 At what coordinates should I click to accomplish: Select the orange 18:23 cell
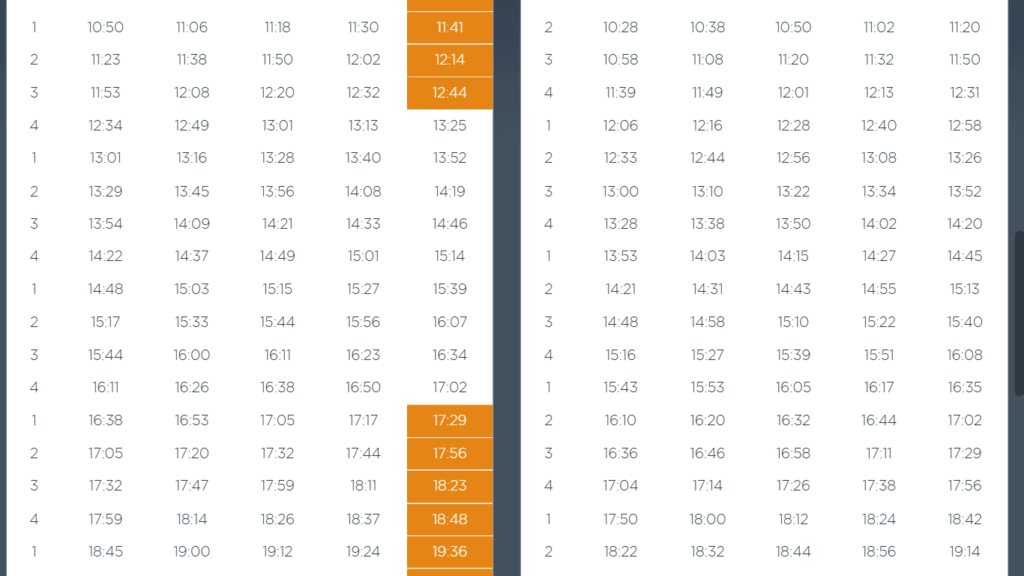coord(450,486)
